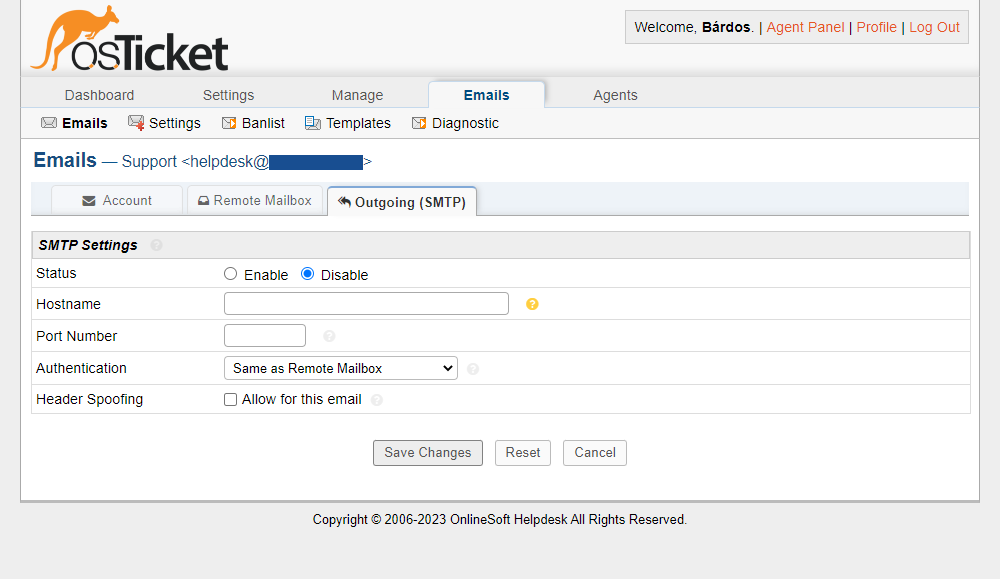Switch to the Remote Mailbox tab

255,200
